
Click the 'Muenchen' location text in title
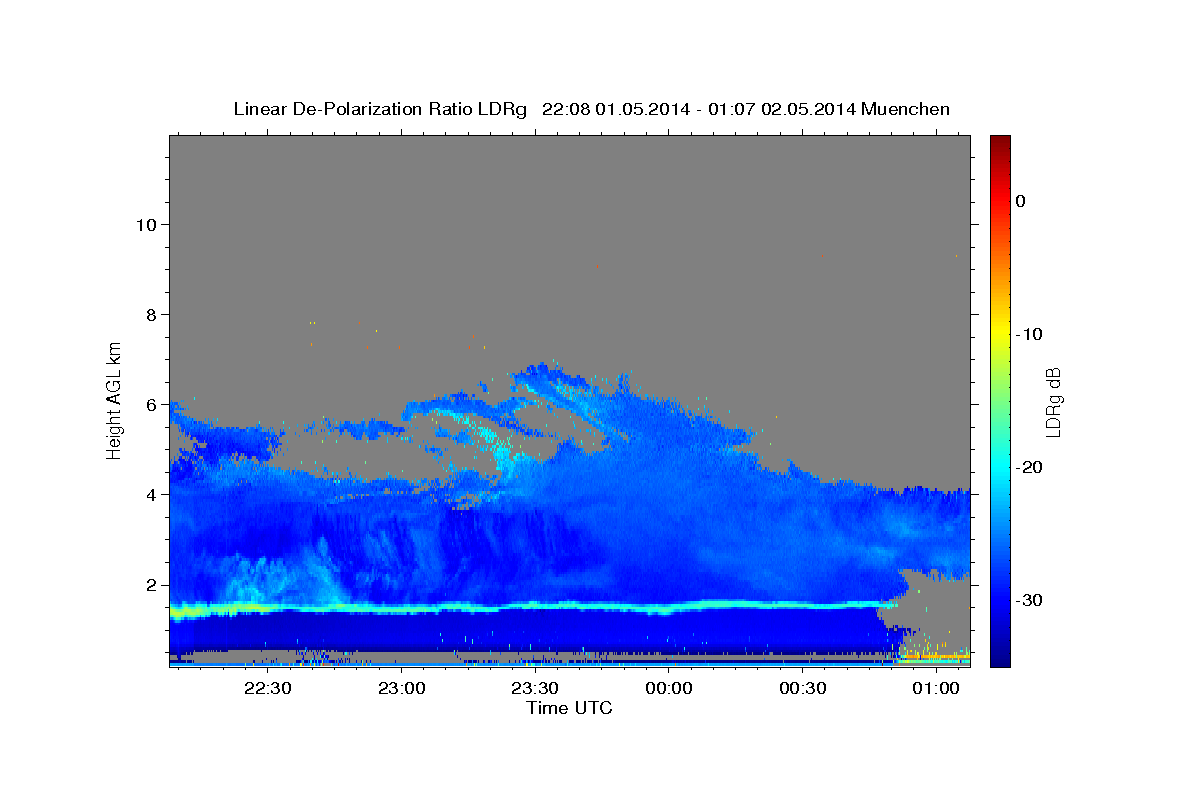coord(906,109)
